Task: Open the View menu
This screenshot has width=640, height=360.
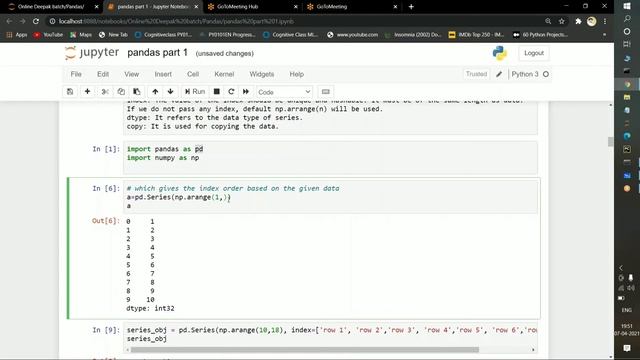Action: click(x=131, y=74)
